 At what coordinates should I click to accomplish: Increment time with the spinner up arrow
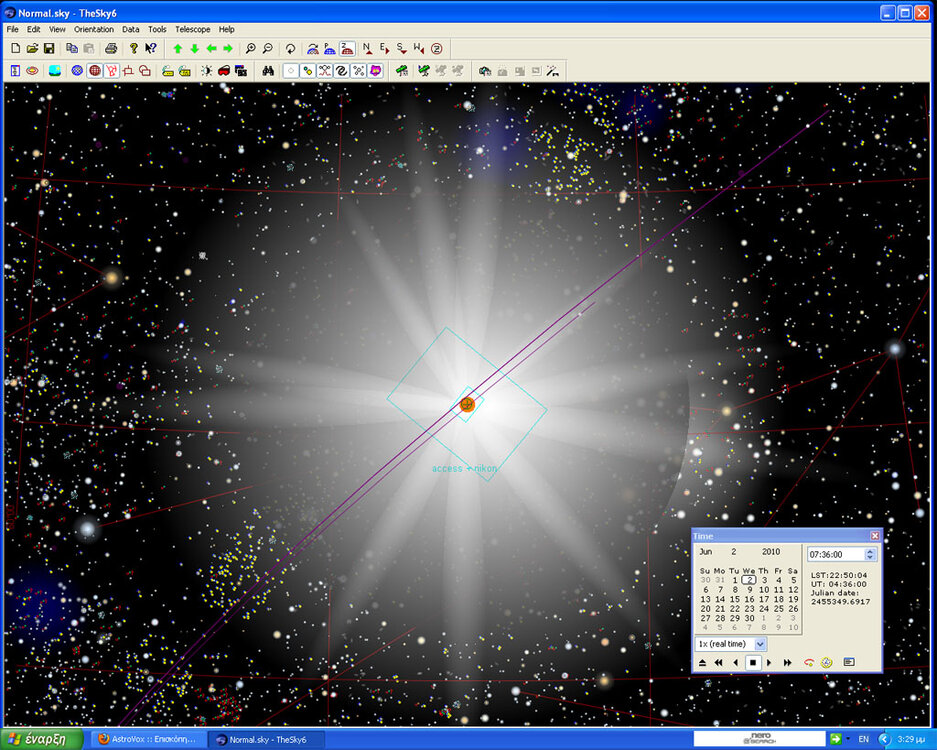pos(870,551)
